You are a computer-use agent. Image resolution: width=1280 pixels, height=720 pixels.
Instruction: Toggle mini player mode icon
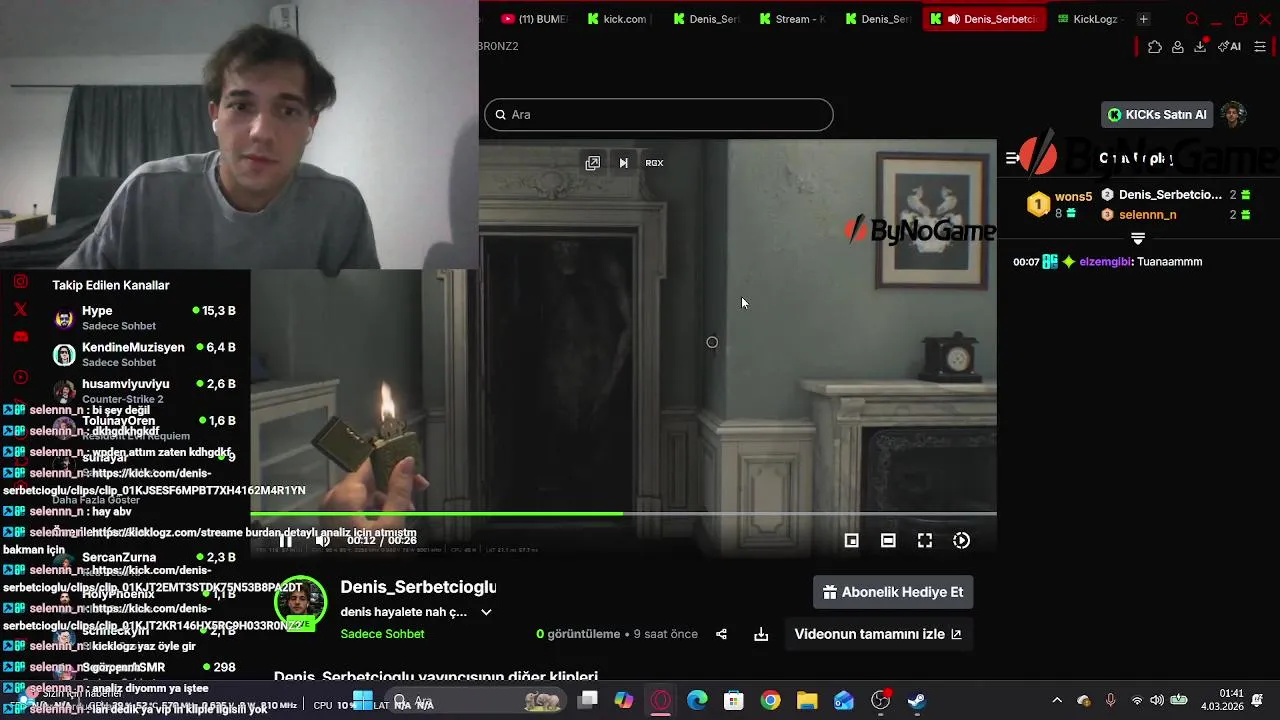(x=851, y=541)
